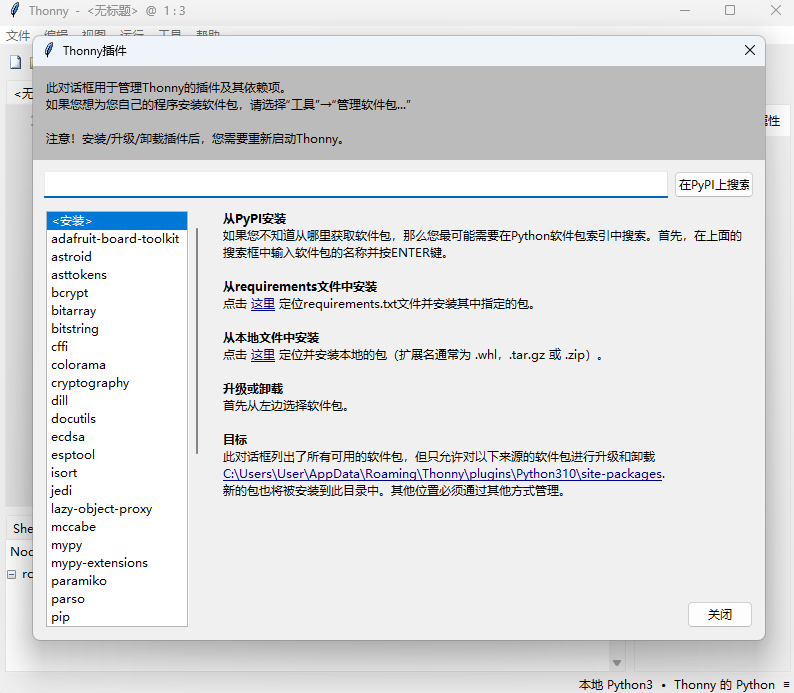Viewport: 794px width, 693px height.
Task: Click 这里 link for local file install
Action: [263, 355]
